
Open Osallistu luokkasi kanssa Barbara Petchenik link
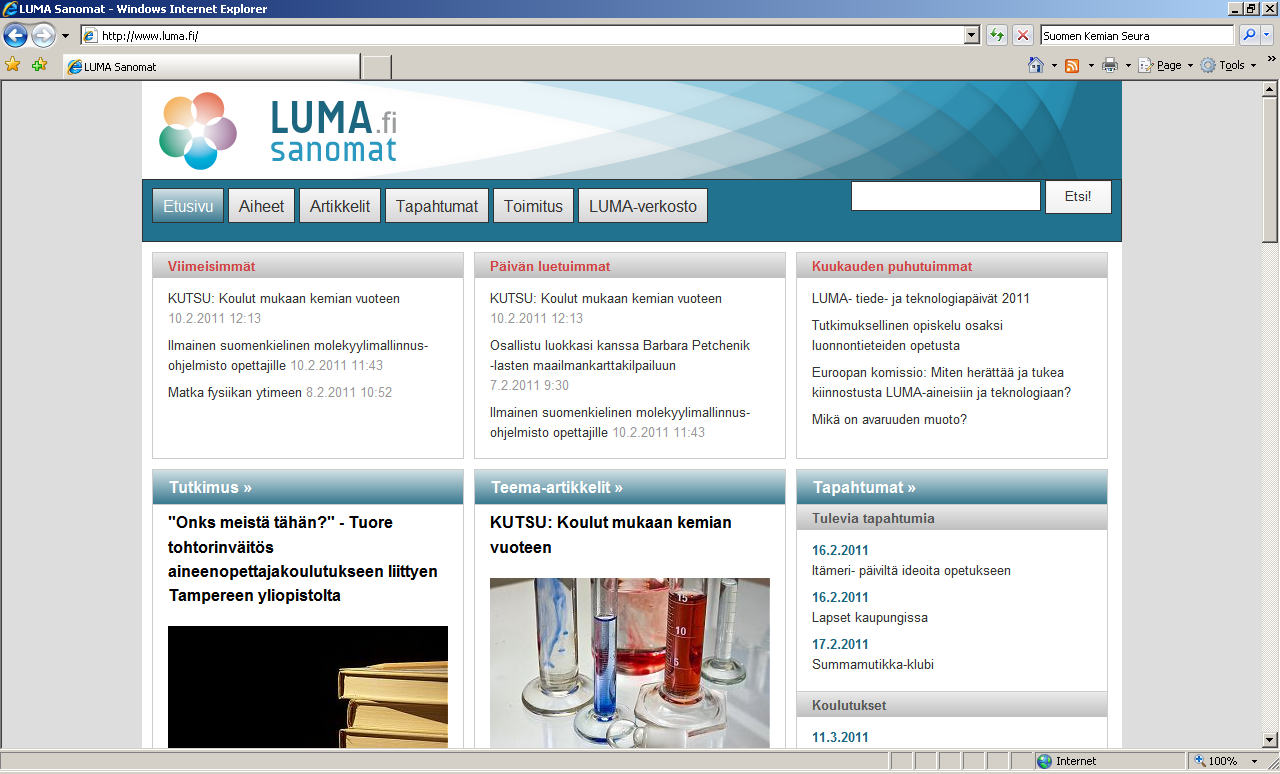pos(620,355)
